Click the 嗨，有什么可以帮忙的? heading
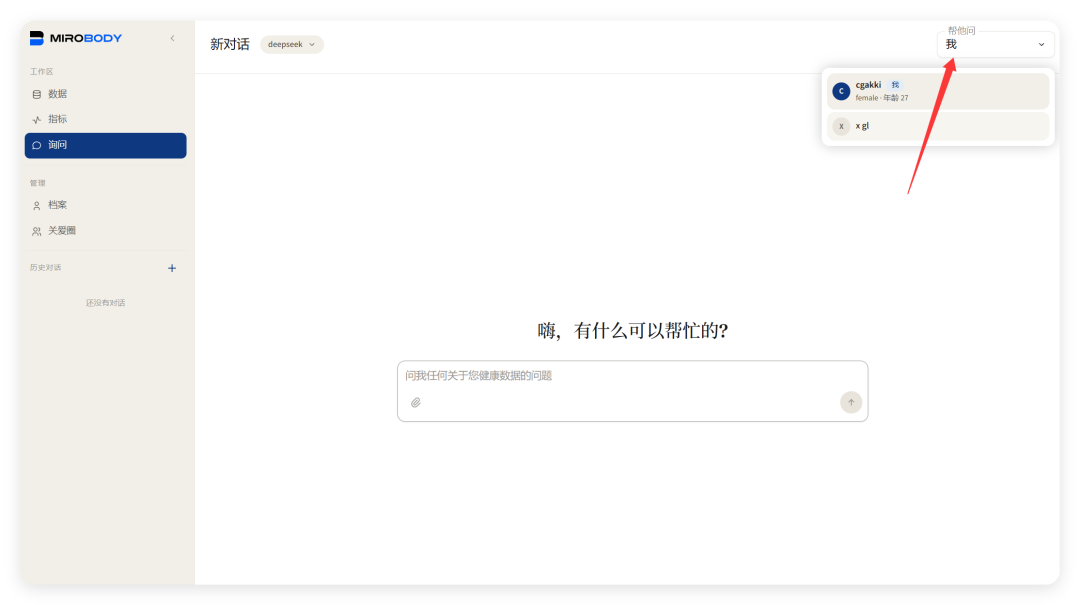This screenshot has width=1080, height=605. tap(632, 331)
